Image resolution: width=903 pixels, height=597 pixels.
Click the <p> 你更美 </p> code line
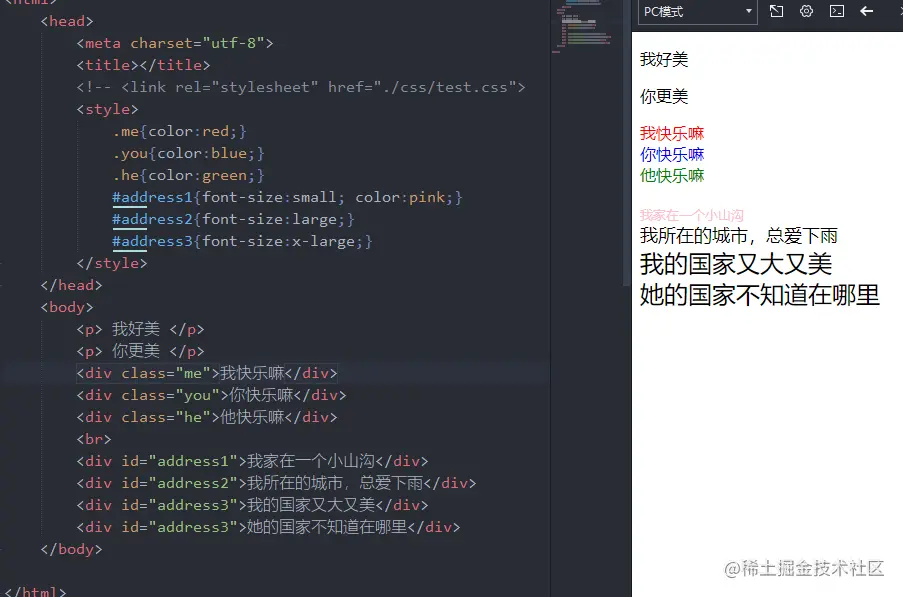[141, 351]
